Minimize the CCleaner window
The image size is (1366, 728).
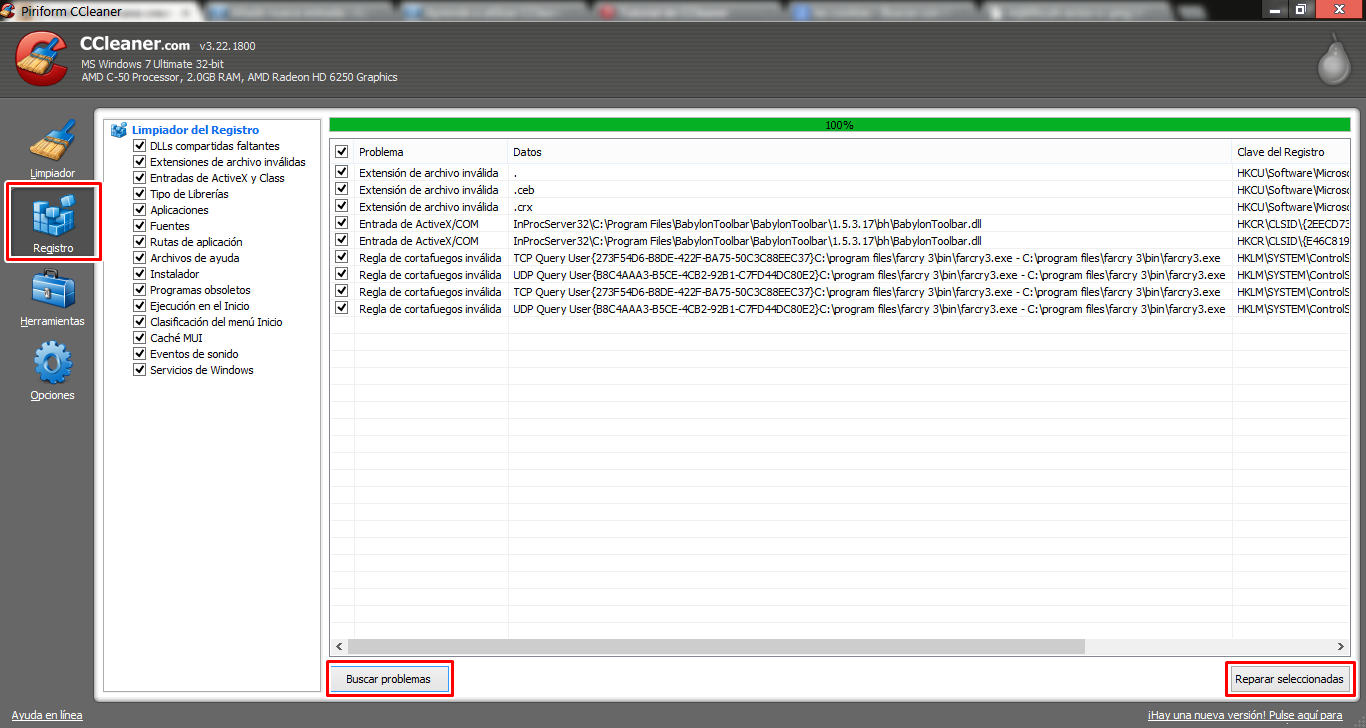point(1274,9)
